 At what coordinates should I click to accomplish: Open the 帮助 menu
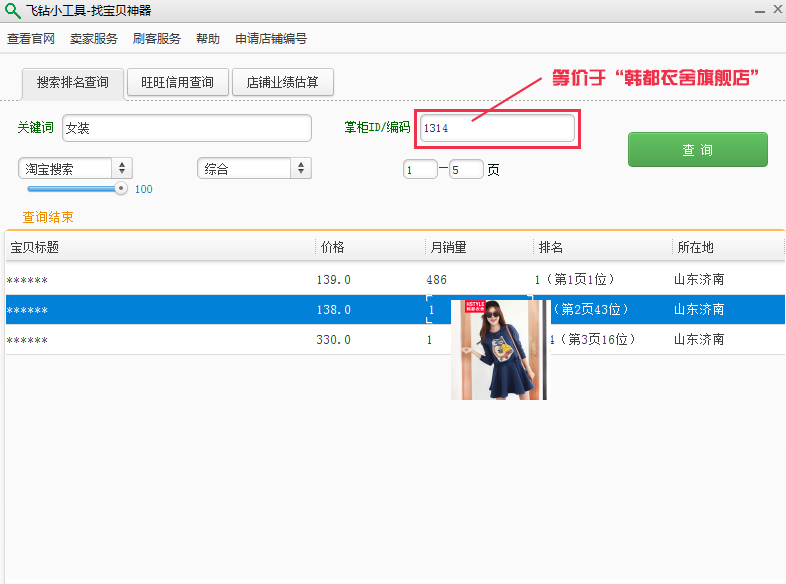[208, 39]
